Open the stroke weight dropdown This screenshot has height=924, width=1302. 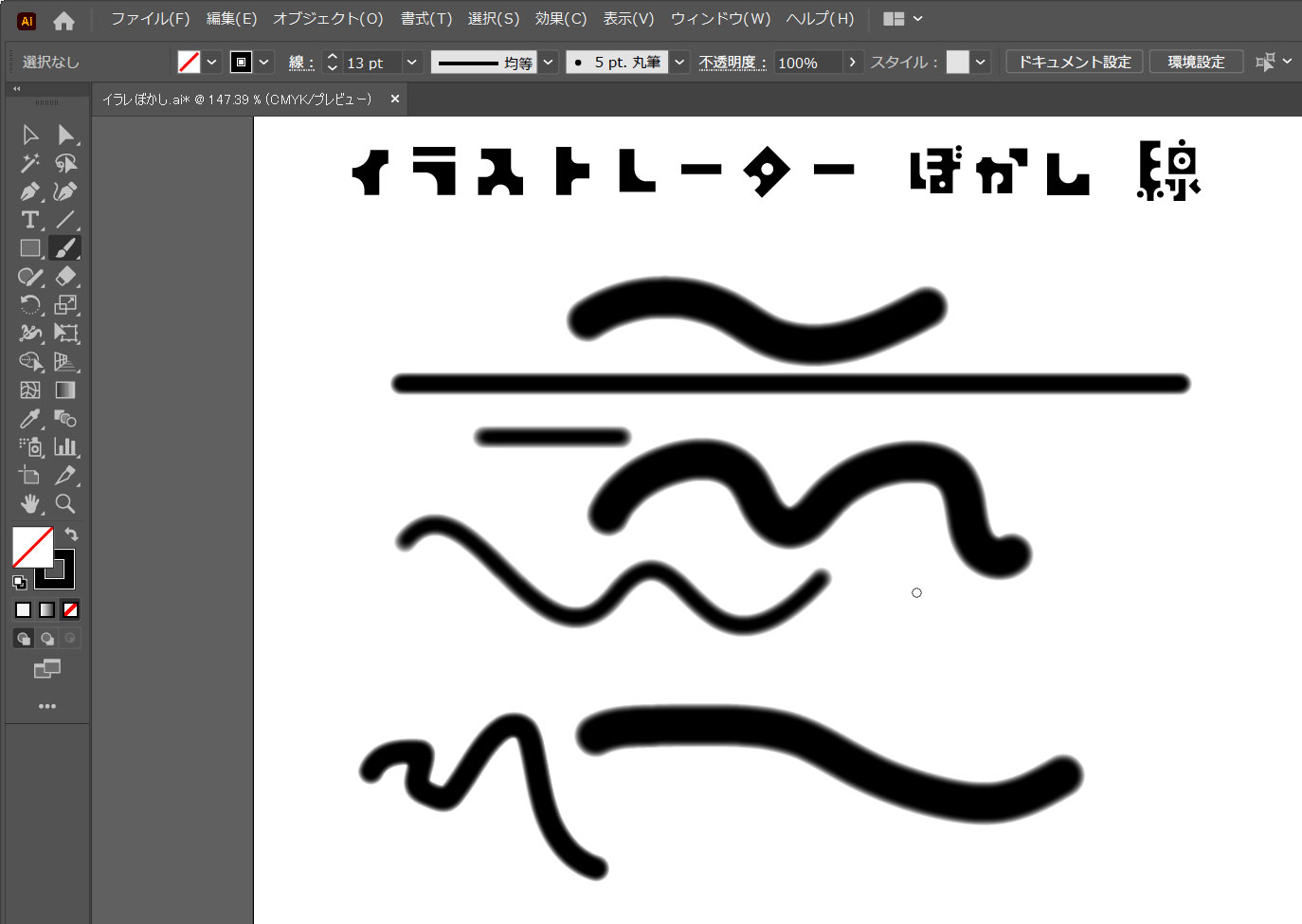[x=412, y=63]
